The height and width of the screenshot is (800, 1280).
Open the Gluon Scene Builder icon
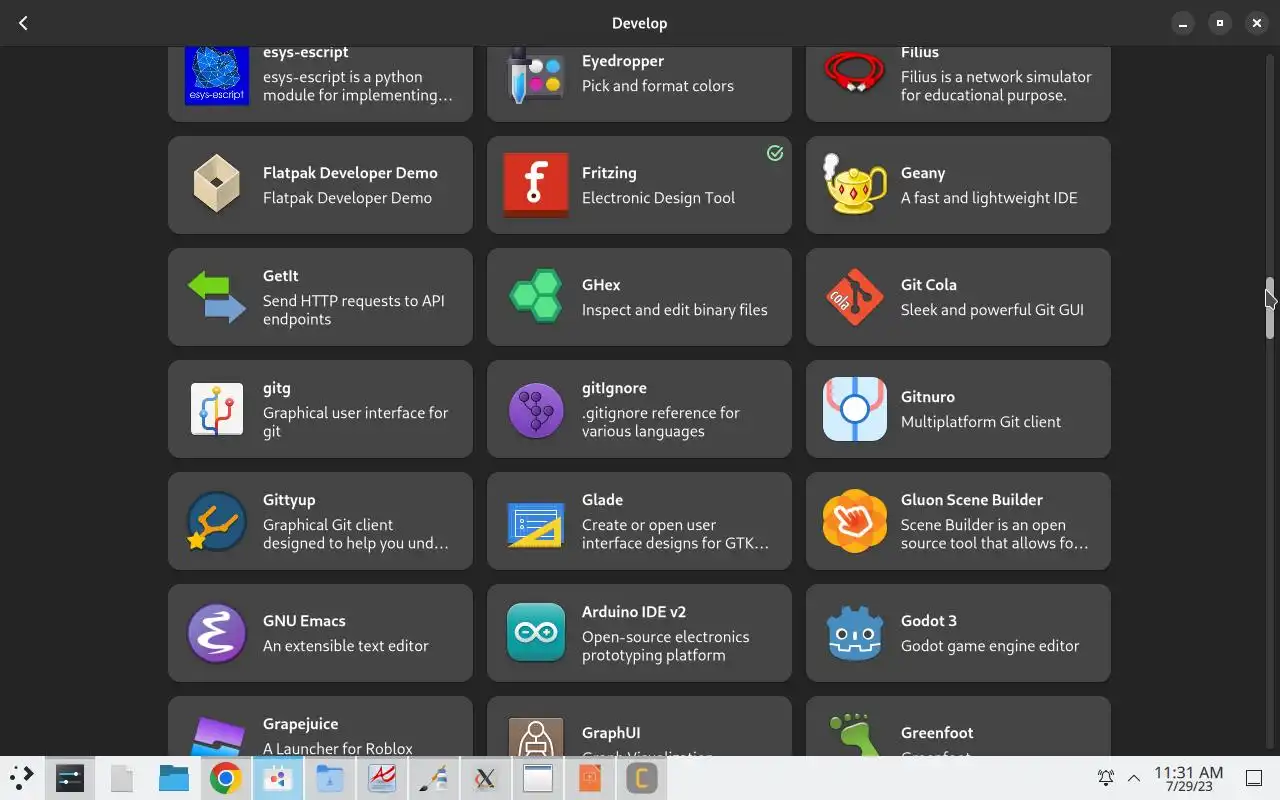(x=854, y=521)
